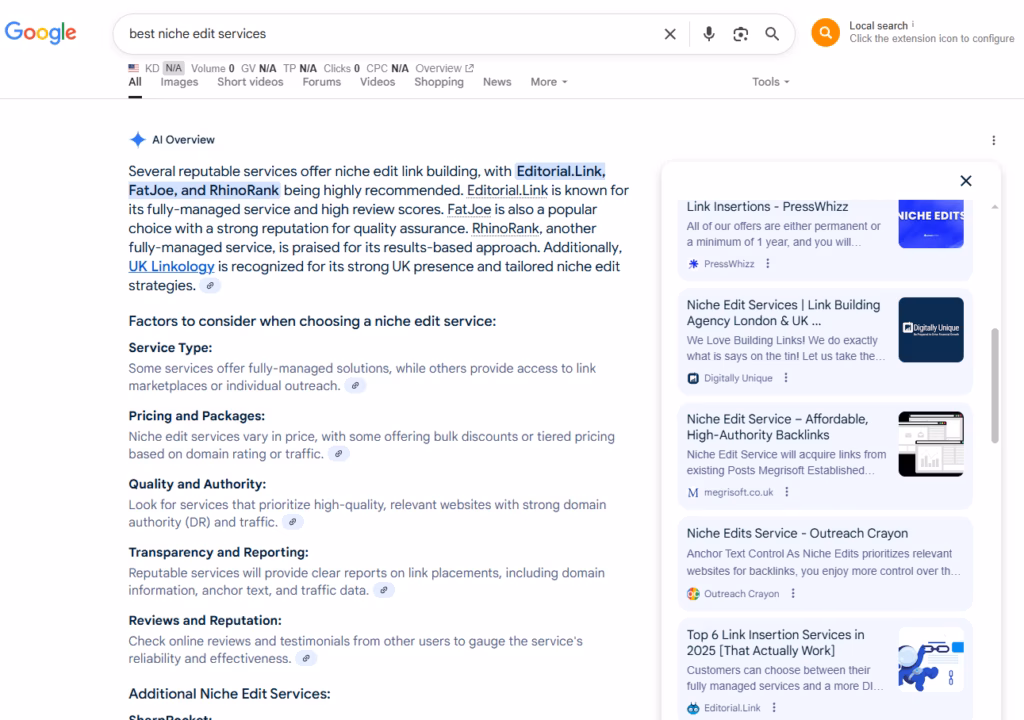Click the PressWhizz Niche Edits thumbnail
This screenshot has height=720, width=1024.
(931, 223)
